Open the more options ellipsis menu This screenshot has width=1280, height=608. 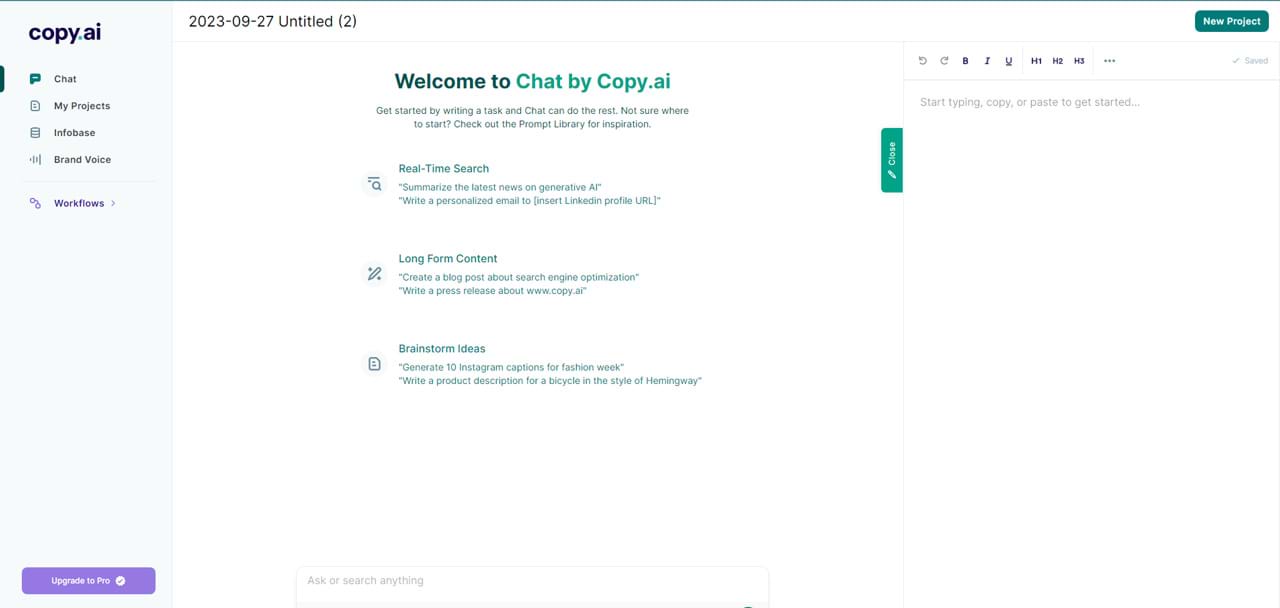[1109, 61]
